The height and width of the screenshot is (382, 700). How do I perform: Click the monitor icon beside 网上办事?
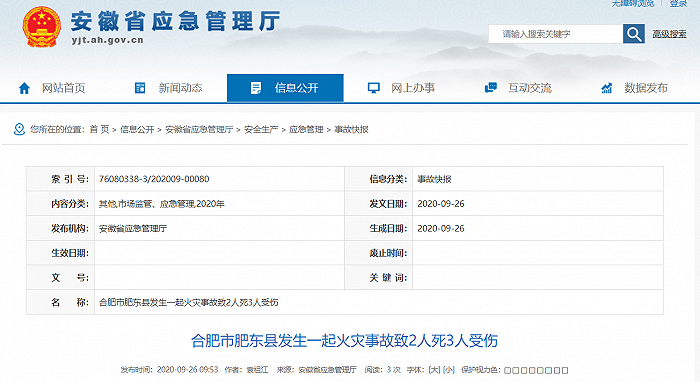coord(373,88)
